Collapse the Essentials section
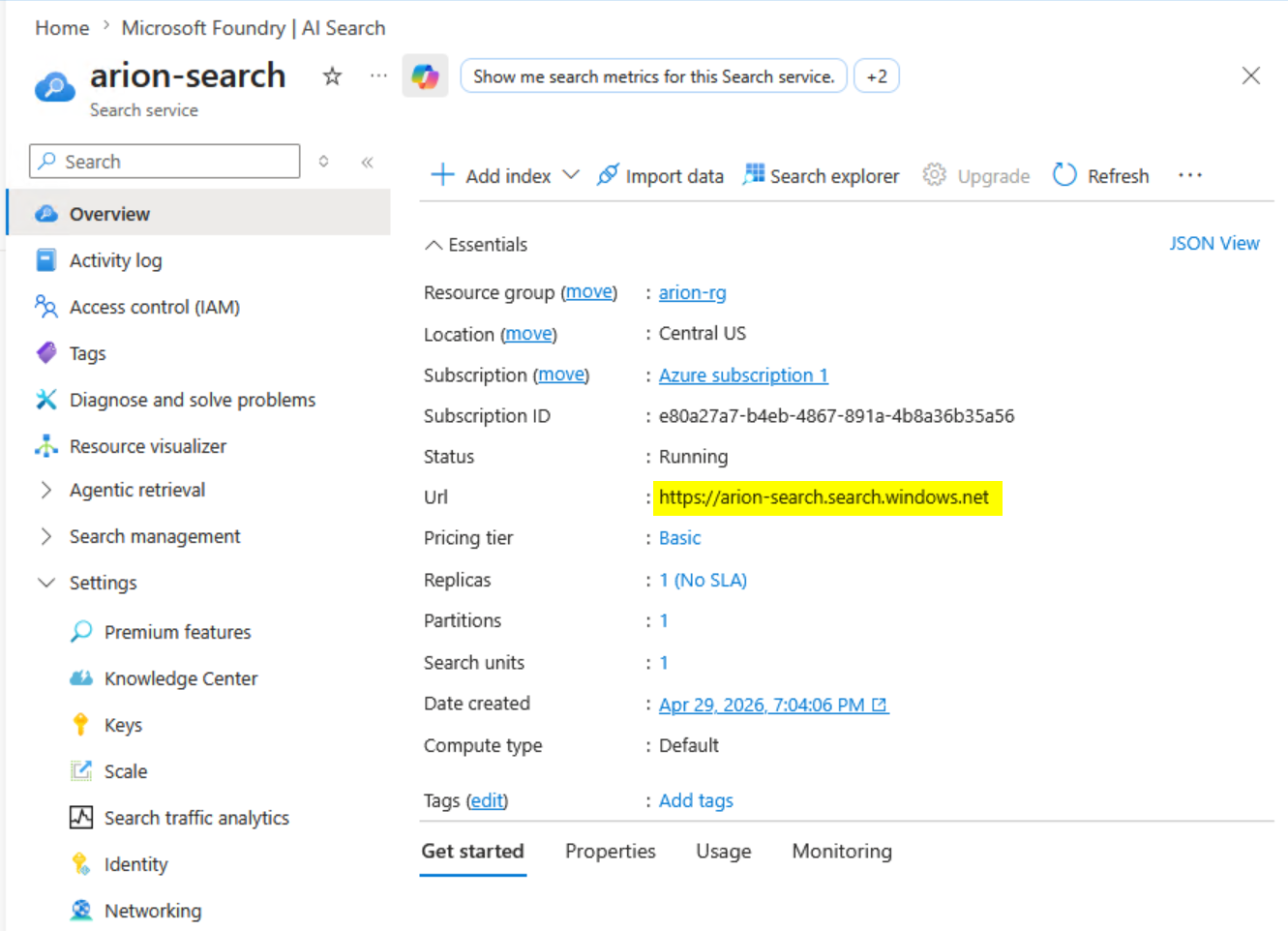This screenshot has width=1288, height=931. (434, 245)
